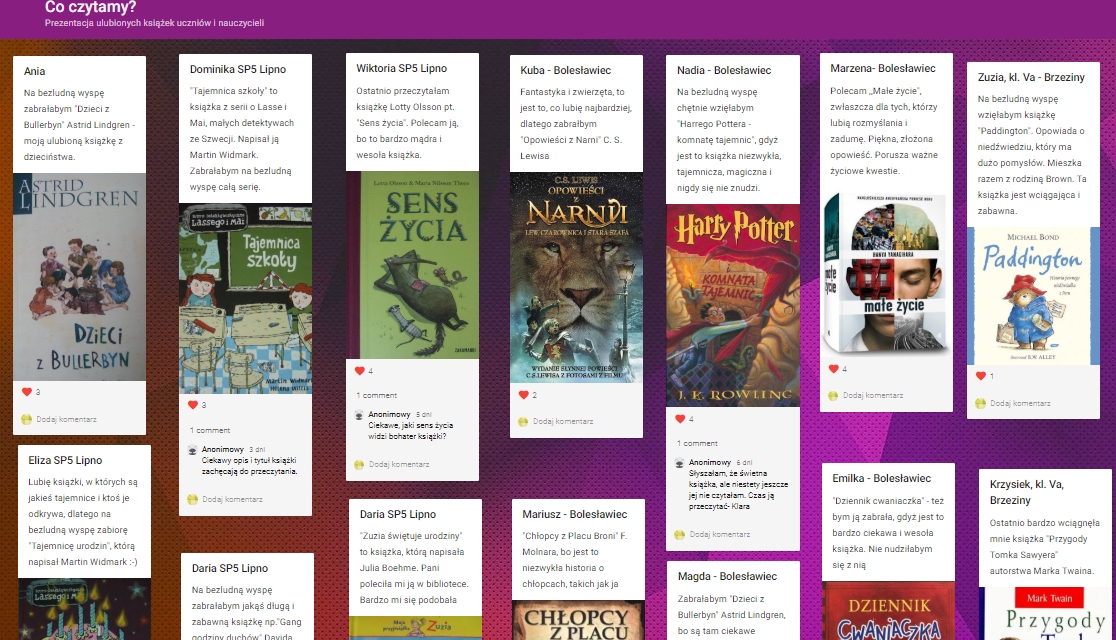Open Sens życia book cover image
1116x640 pixels.
[413, 265]
